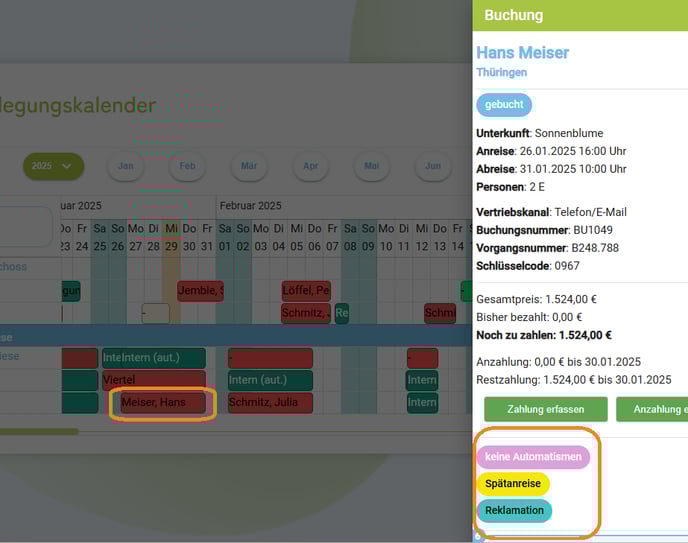Open the Hans Meiser guest link

523,53
